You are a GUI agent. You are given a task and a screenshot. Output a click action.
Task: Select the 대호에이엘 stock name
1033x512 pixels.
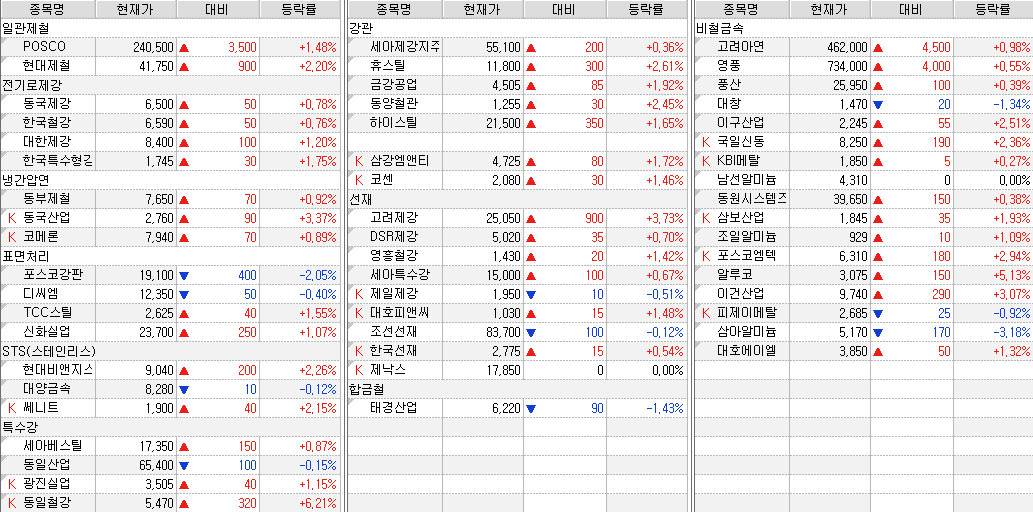click(x=746, y=351)
